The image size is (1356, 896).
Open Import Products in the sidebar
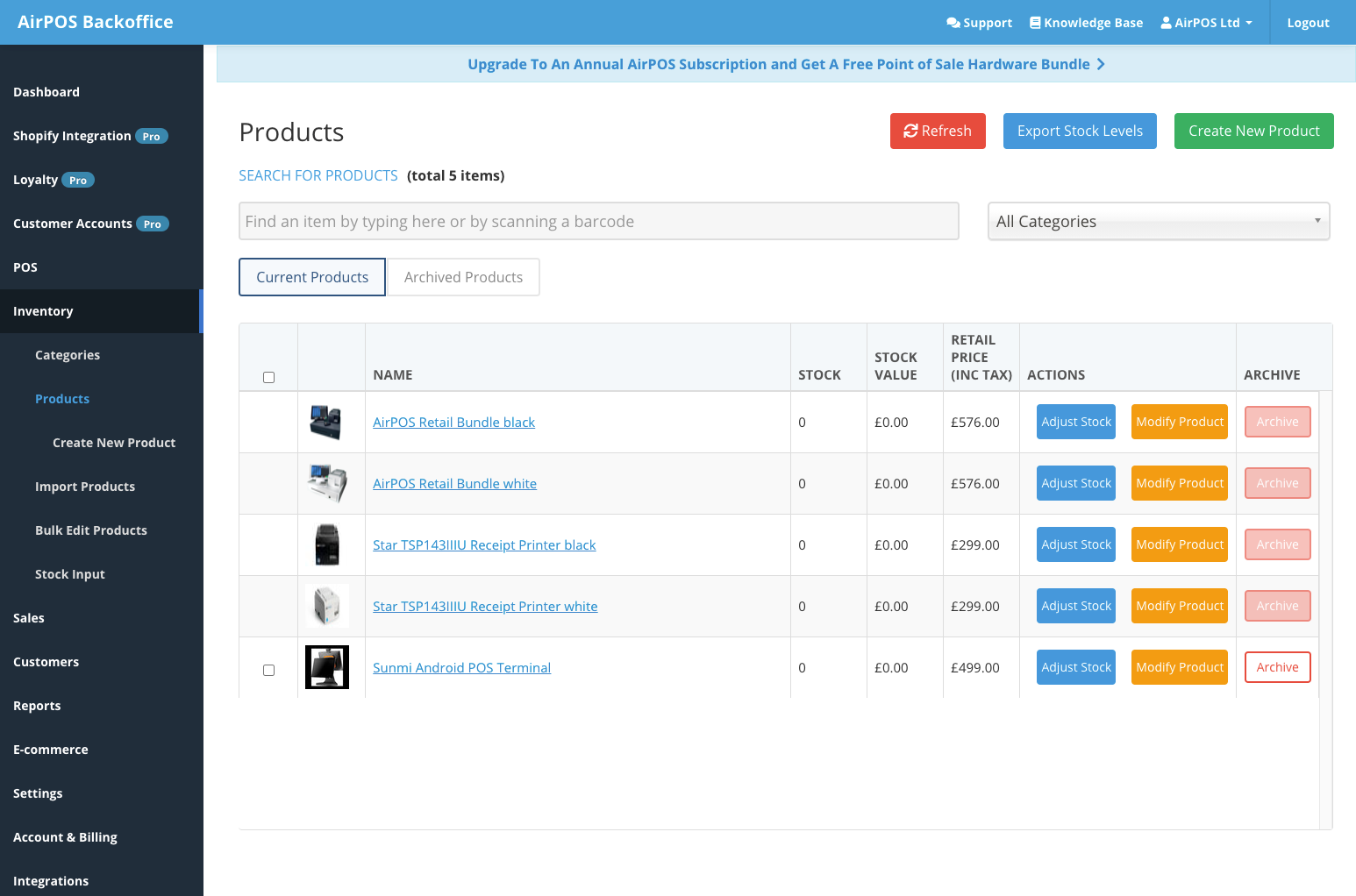(85, 487)
